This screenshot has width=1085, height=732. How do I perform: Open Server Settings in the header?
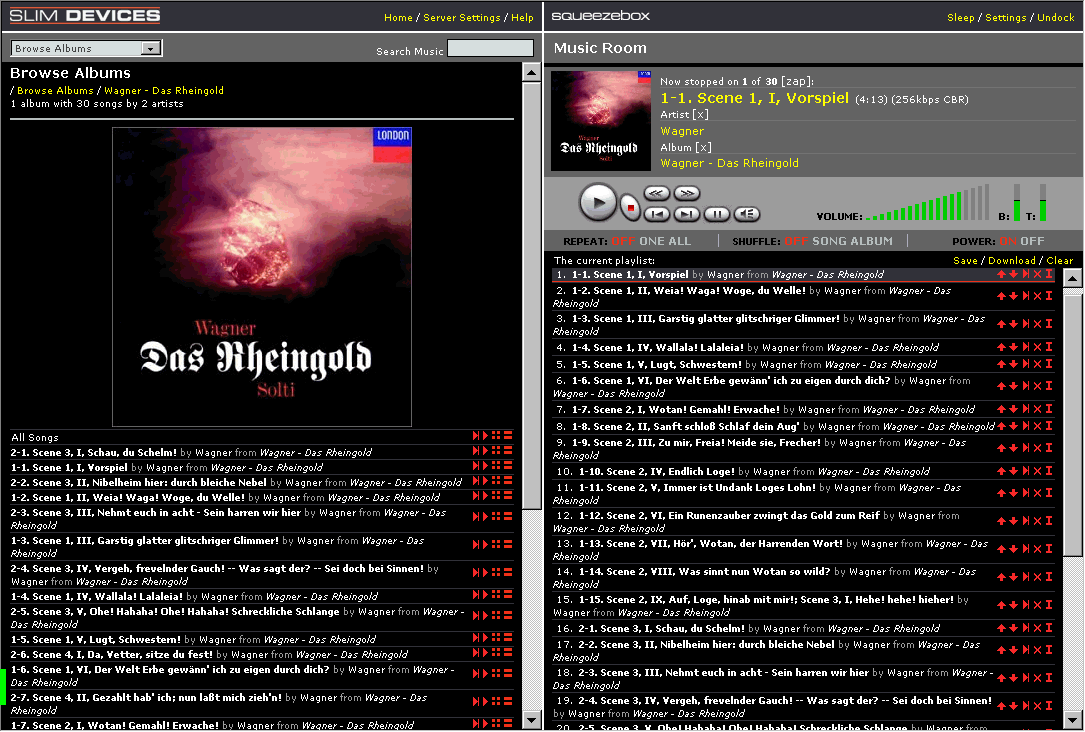461,18
